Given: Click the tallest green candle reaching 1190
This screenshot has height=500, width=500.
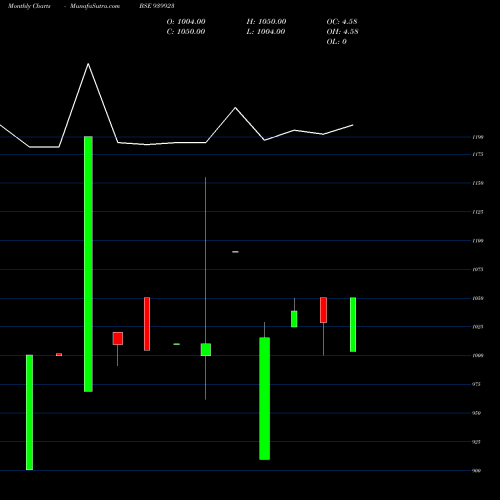Looking at the screenshot, I should click(x=88, y=264).
